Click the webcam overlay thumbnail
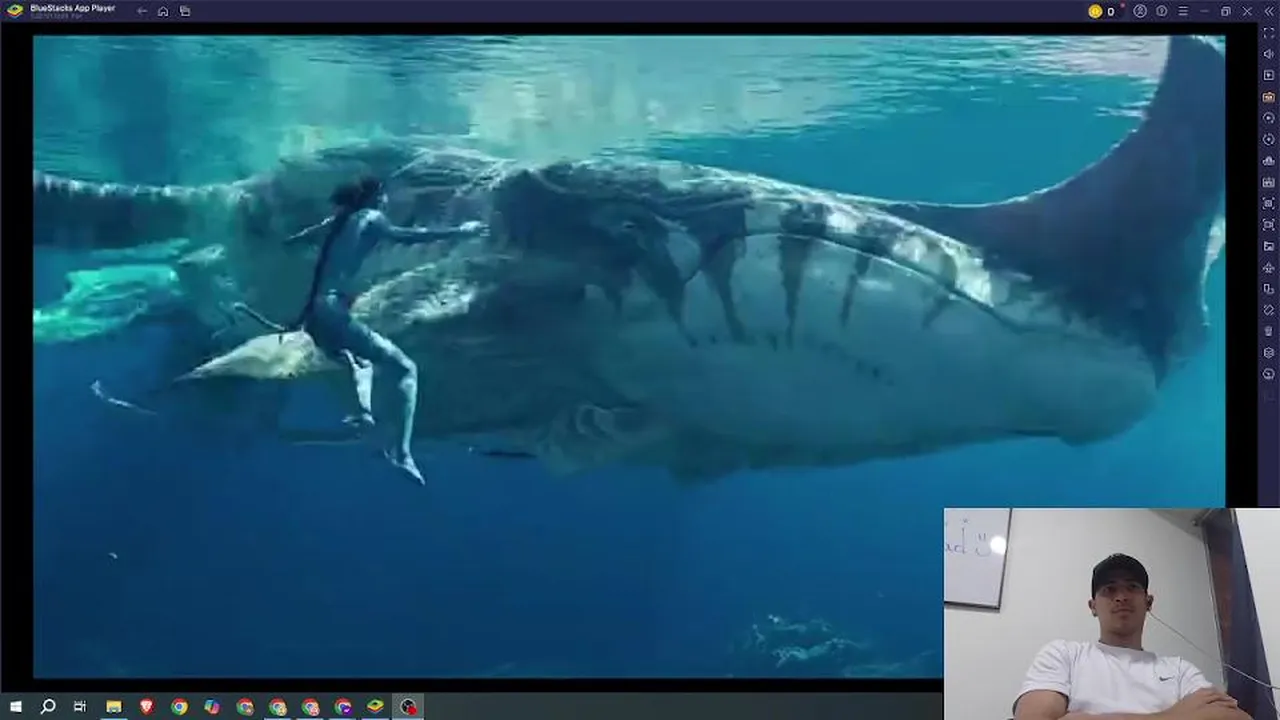Image resolution: width=1280 pixels, height=720 pixels. click(1111, 614)
